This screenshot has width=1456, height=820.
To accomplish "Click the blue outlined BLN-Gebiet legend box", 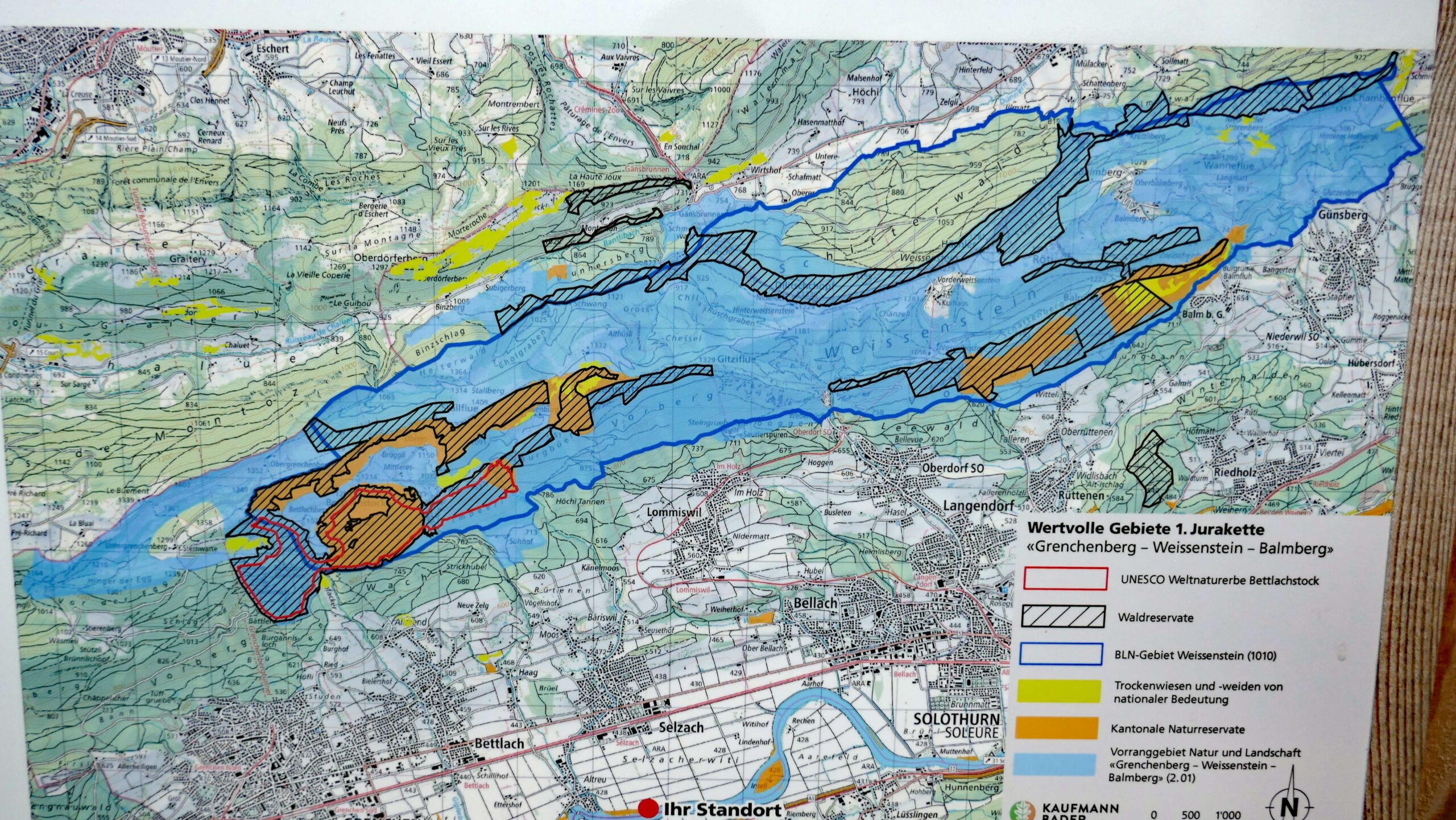I will [x=1061, y=654].
